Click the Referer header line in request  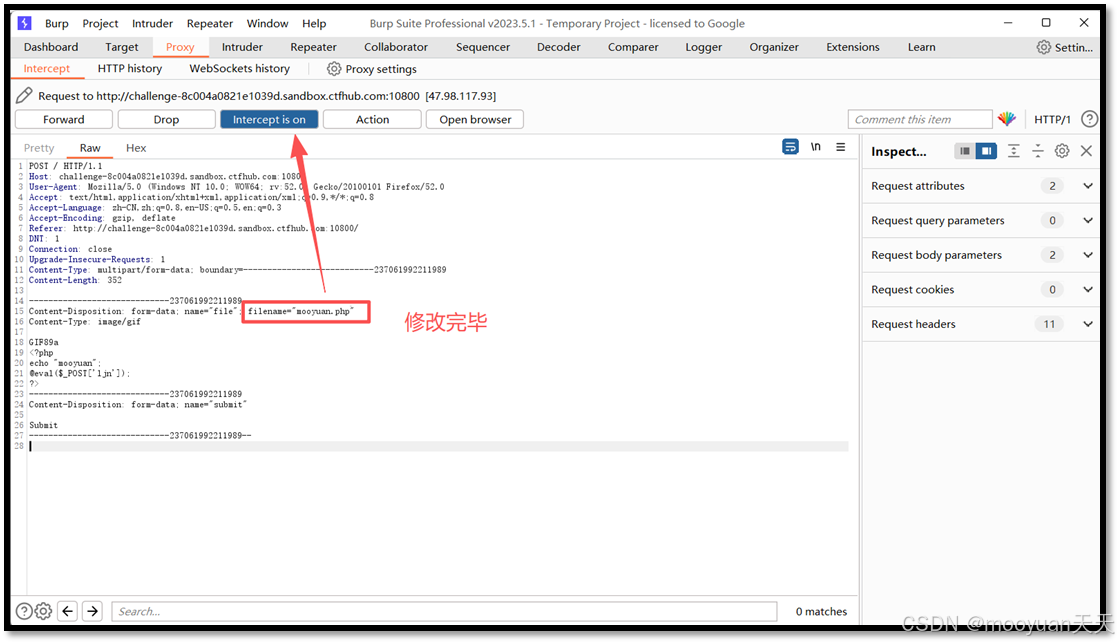pyautogui.click(x=193, y=228)
